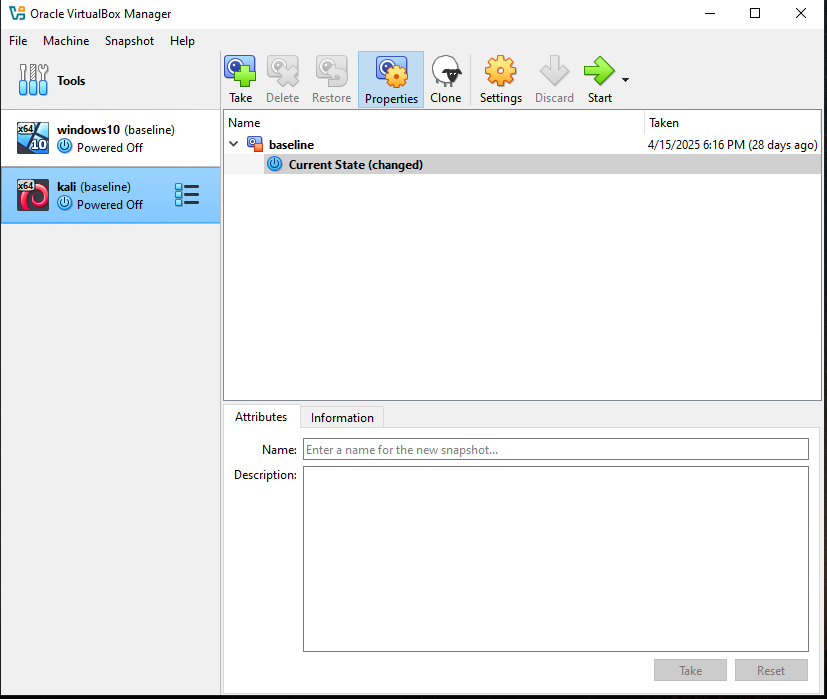827x699 pixels.
Task: Select the baseline snapshot row
Action: (522, 145)
